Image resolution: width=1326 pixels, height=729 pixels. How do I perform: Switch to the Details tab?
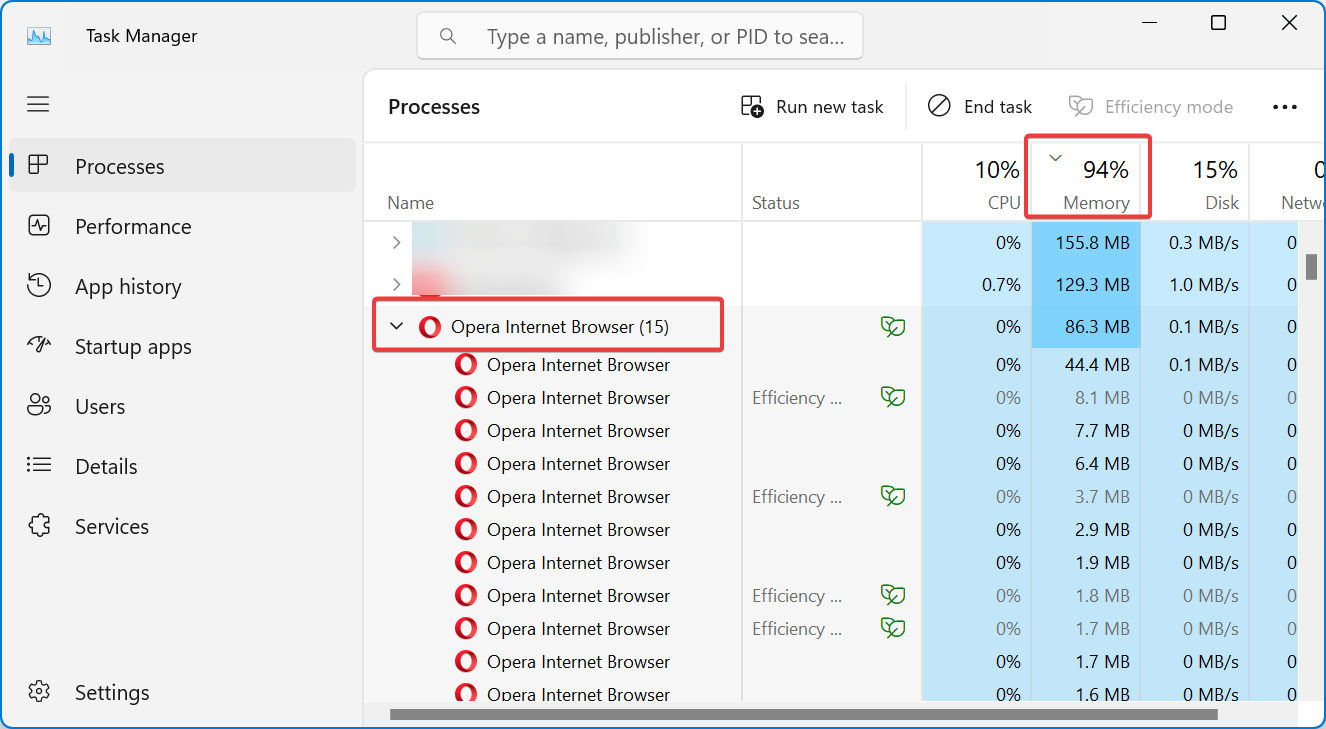point(106,466)
